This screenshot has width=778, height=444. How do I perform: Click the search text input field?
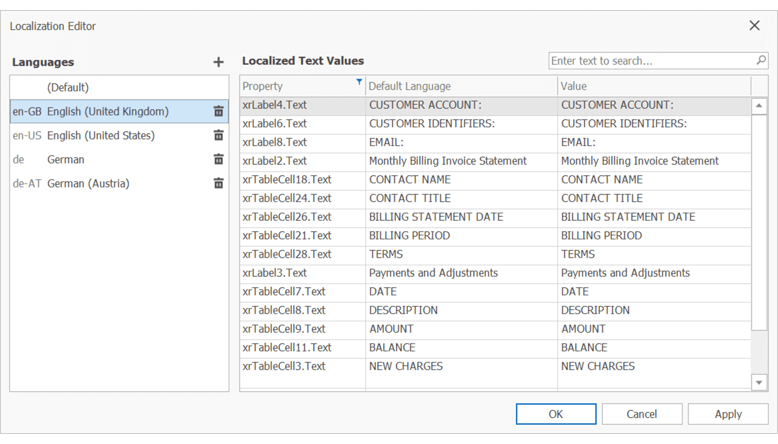click(650, 61)
